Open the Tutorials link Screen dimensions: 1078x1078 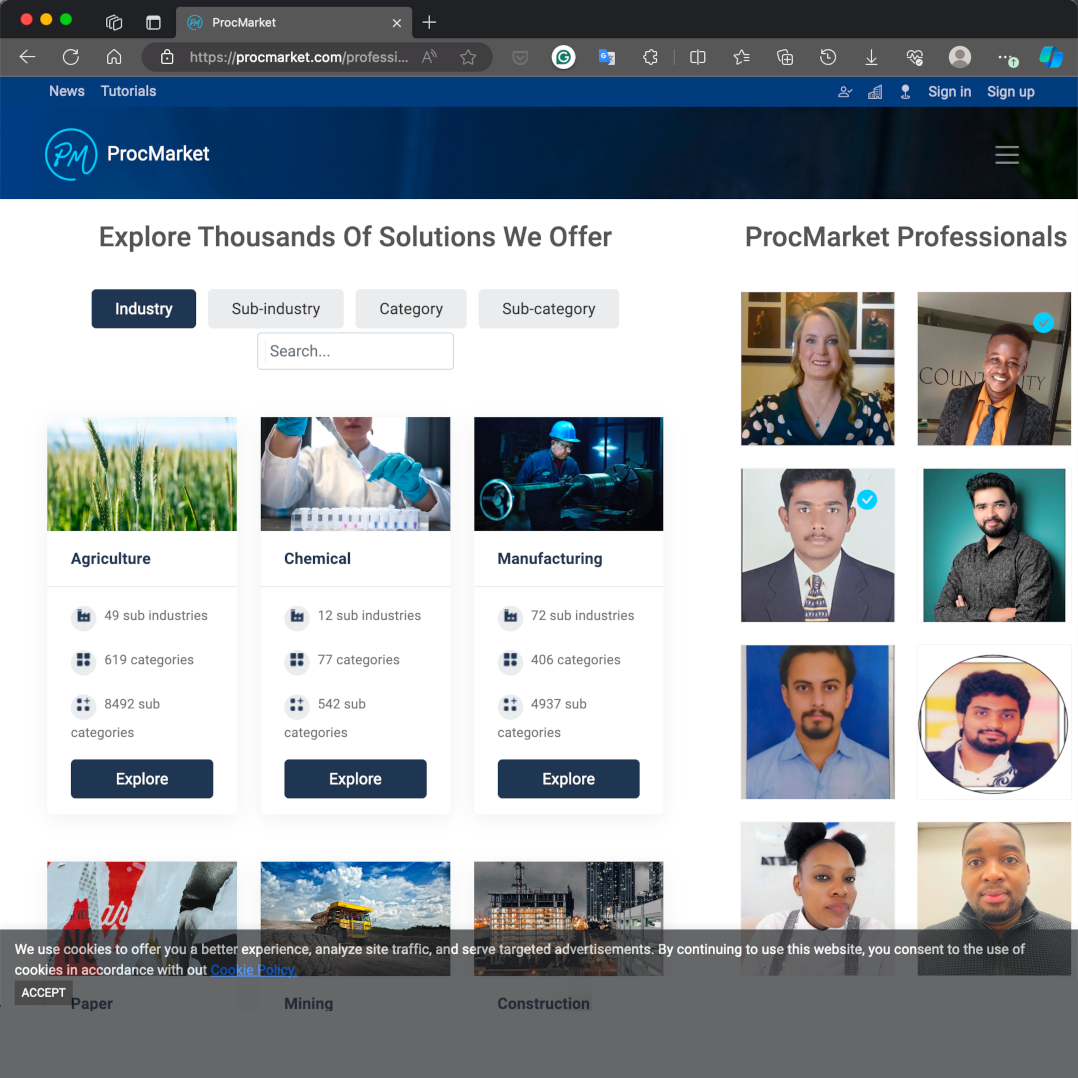[129, 91]
